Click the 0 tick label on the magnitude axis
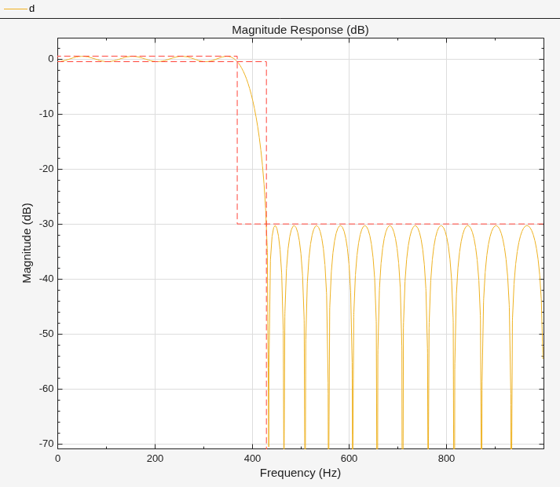 click(x=51, y=59)
